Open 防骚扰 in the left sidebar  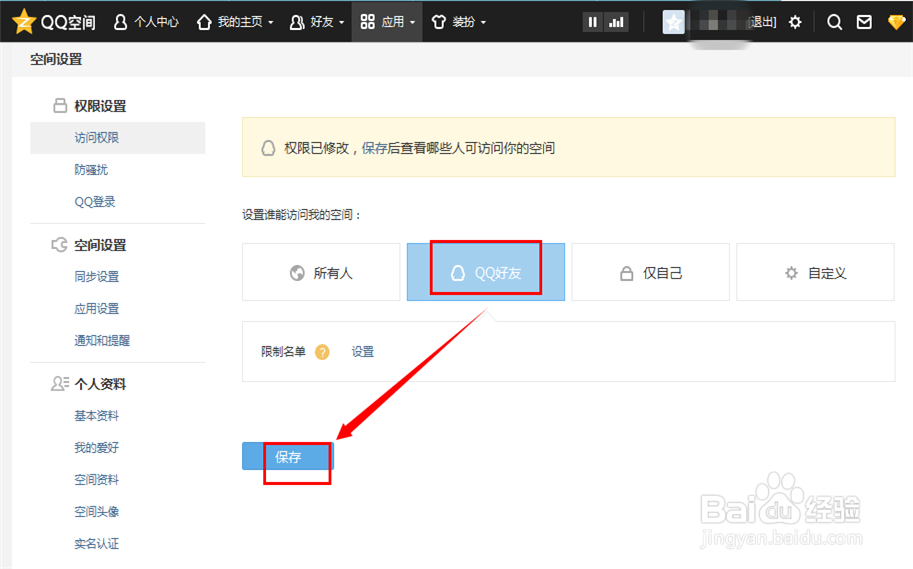click(x=91, y=170)
